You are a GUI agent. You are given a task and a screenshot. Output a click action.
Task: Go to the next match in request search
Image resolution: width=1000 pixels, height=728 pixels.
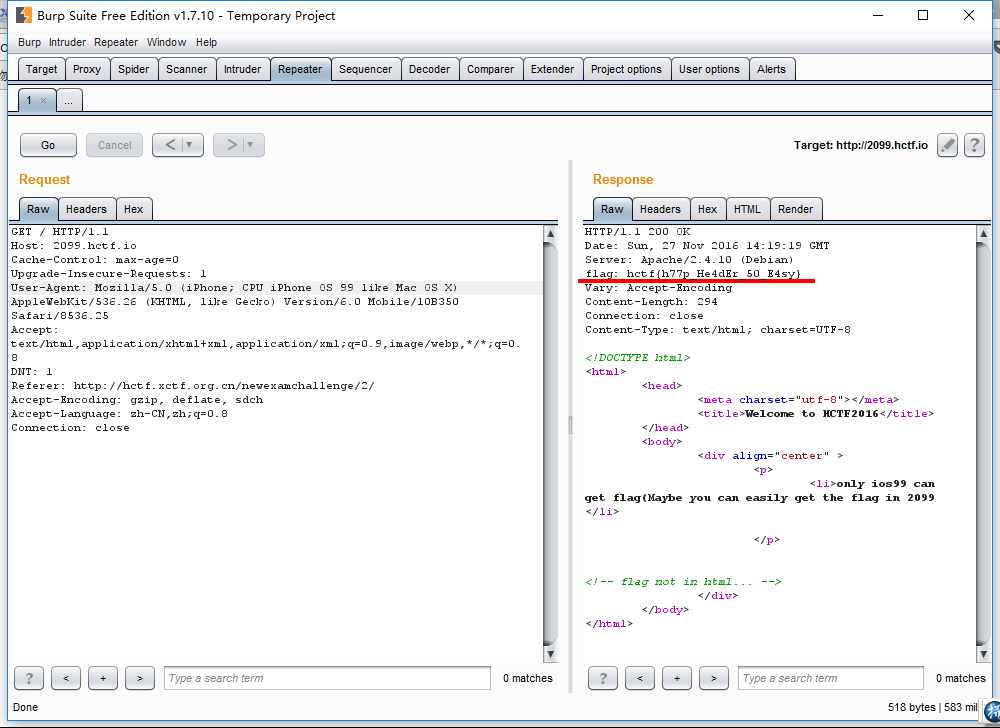point(140,678)
